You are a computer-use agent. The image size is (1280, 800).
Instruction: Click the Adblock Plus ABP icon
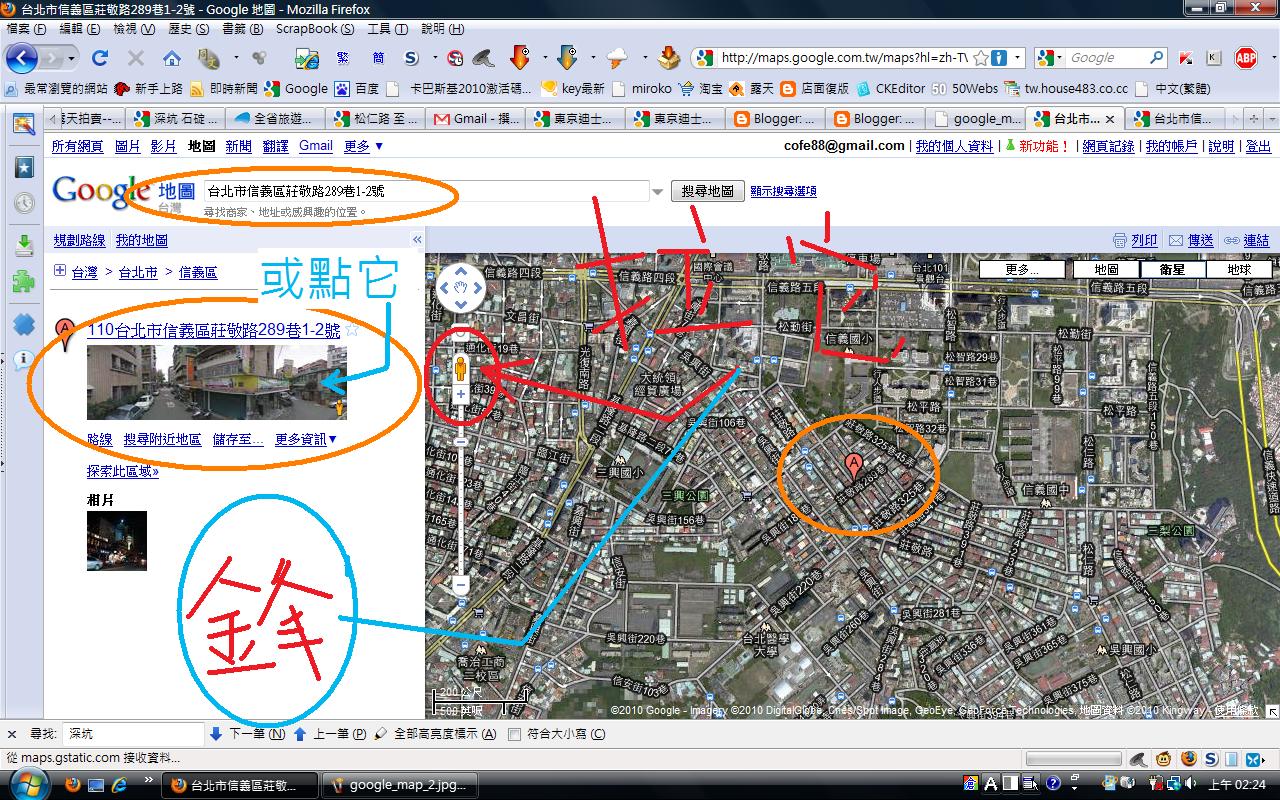tap(1245, 58)
